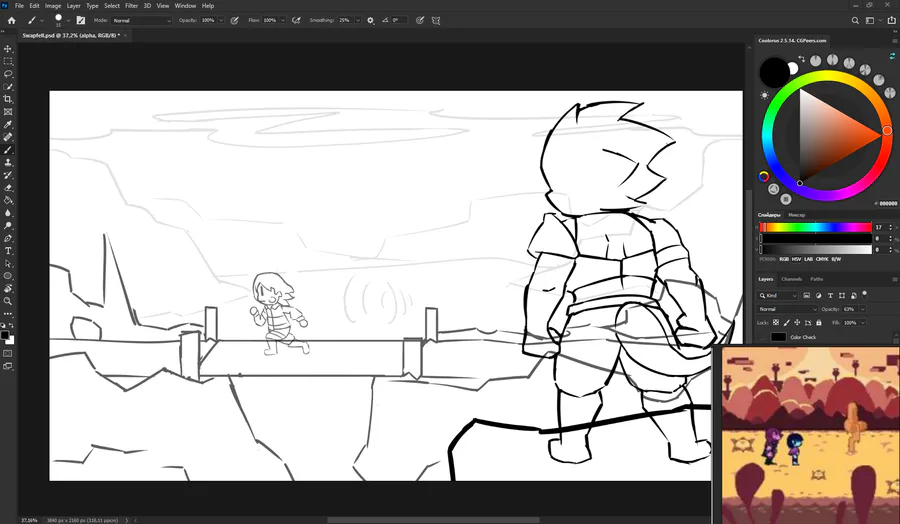Click the Coolorus refresh icon

[892, 56]
